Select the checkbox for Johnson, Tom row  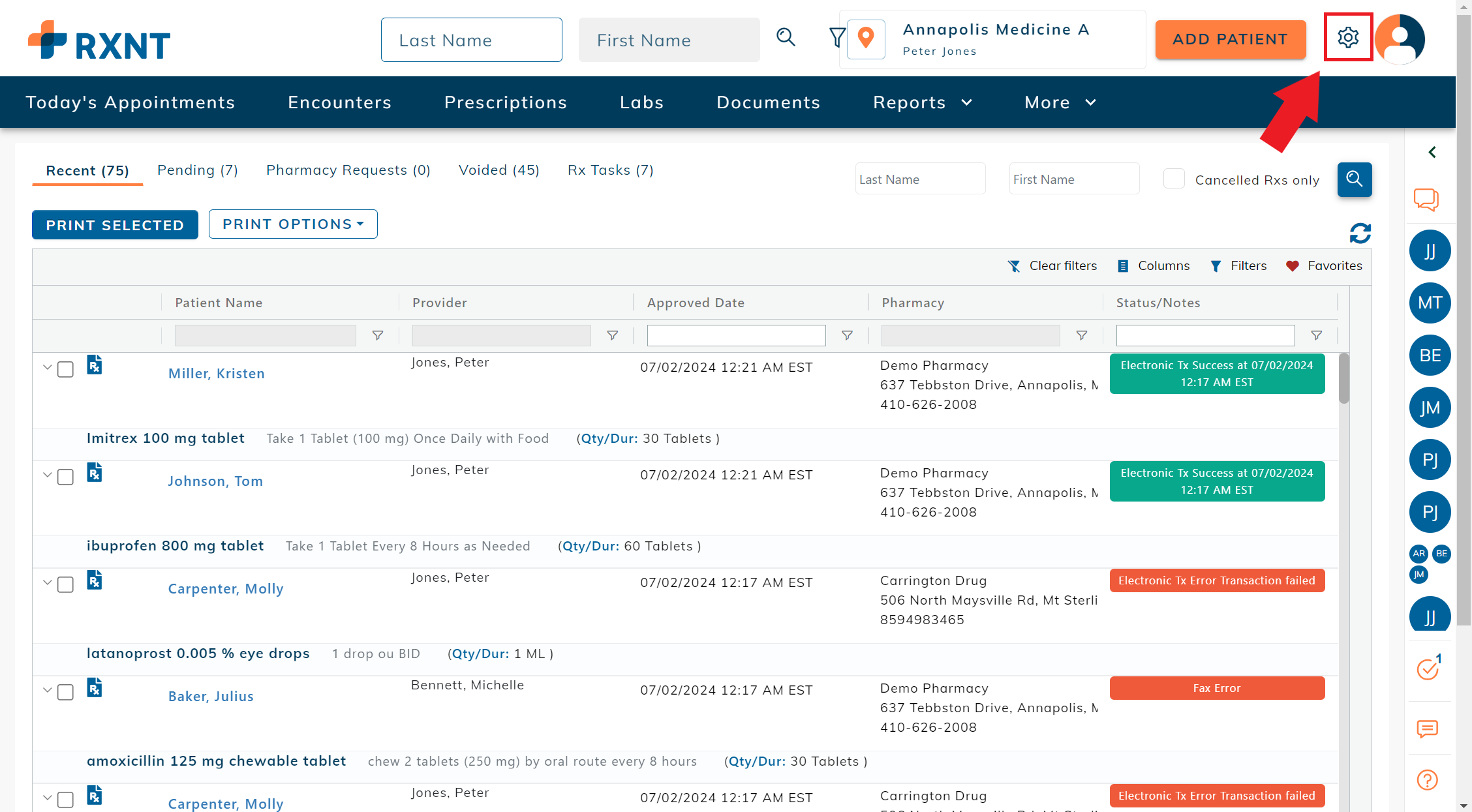[66, 477]
